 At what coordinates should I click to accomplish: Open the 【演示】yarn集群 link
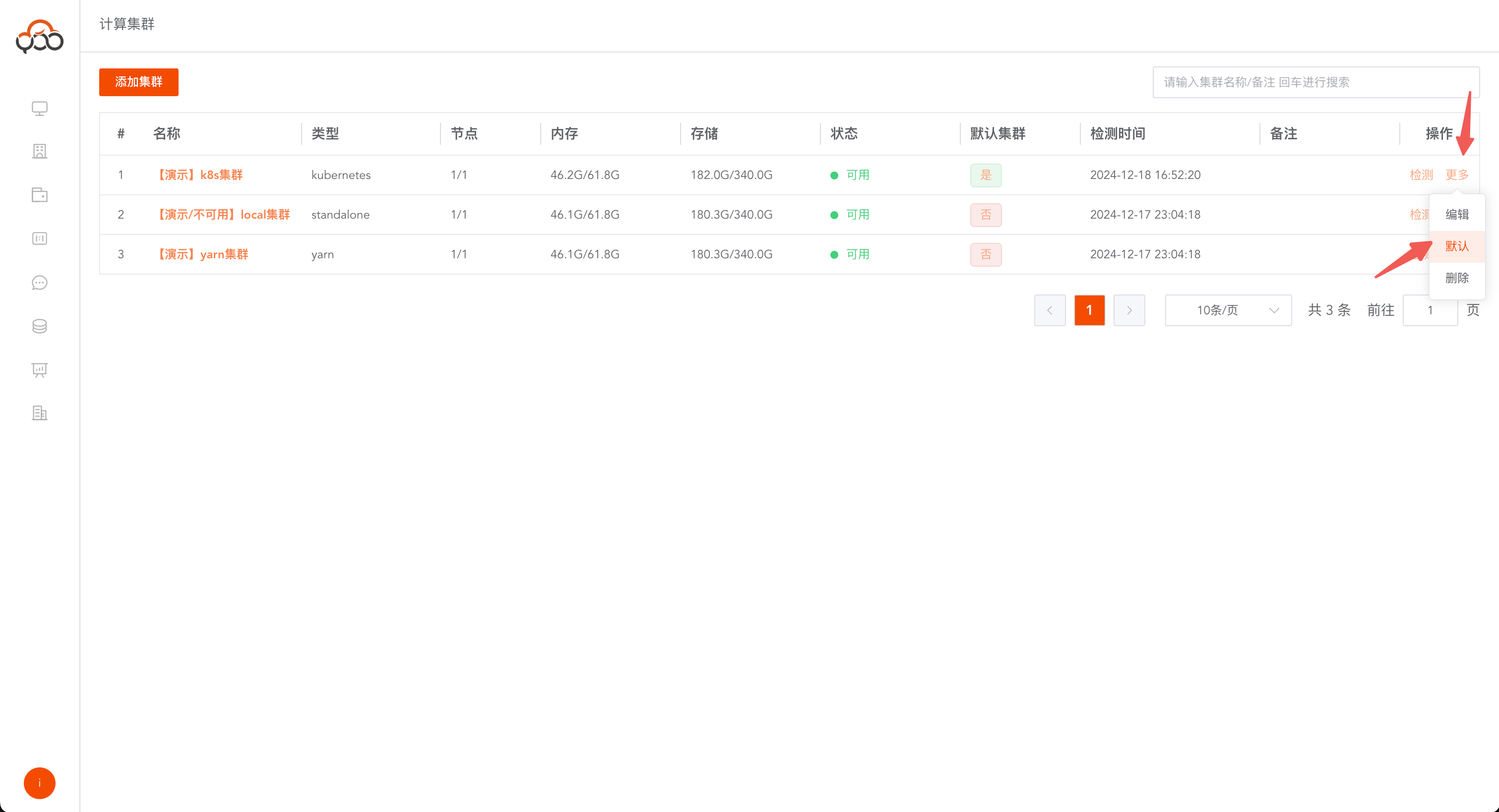pyautogui.click(x=203, y=254)
